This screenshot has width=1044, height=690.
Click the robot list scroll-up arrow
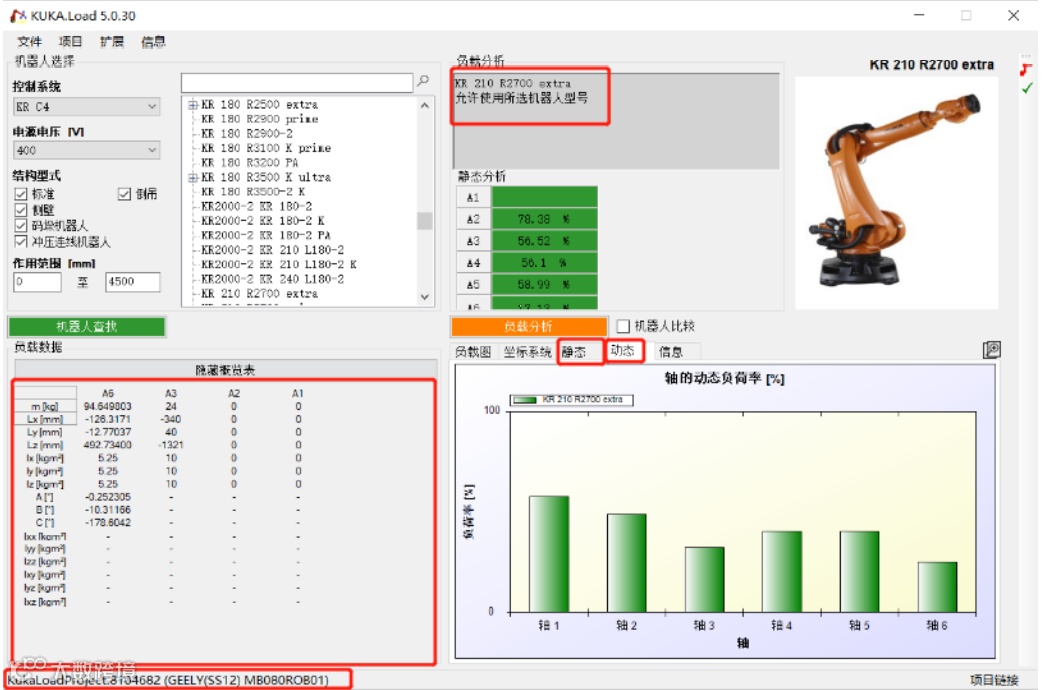(x=425, y=105)
